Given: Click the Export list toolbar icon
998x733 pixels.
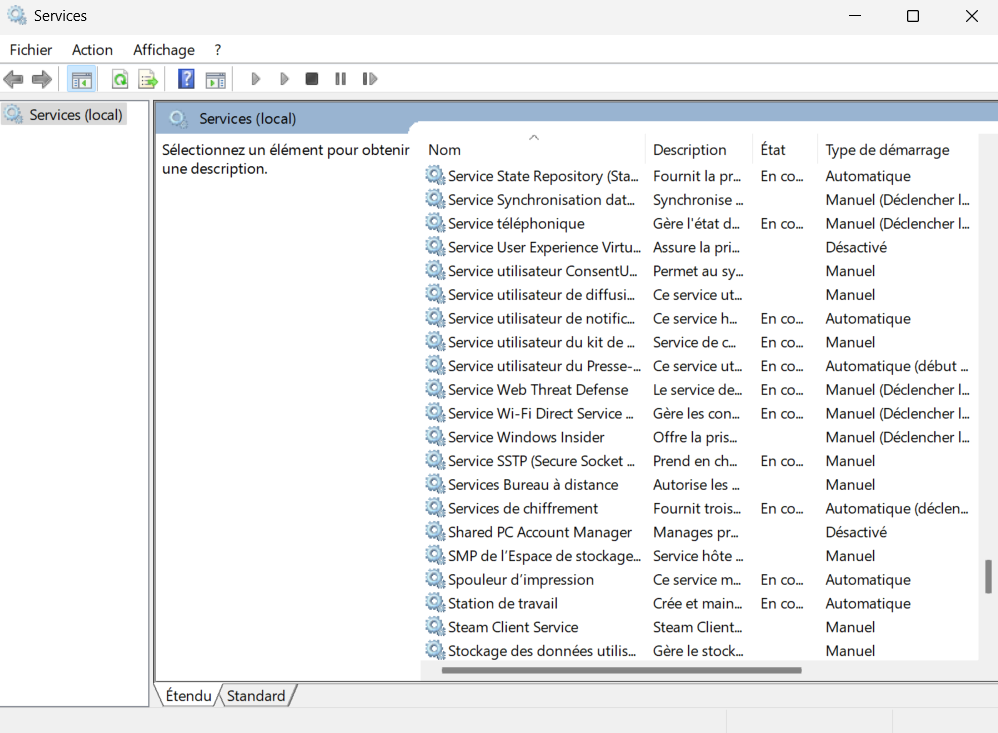Looking at the screenshot, I should pyautogui.click(x=148, y=80).
